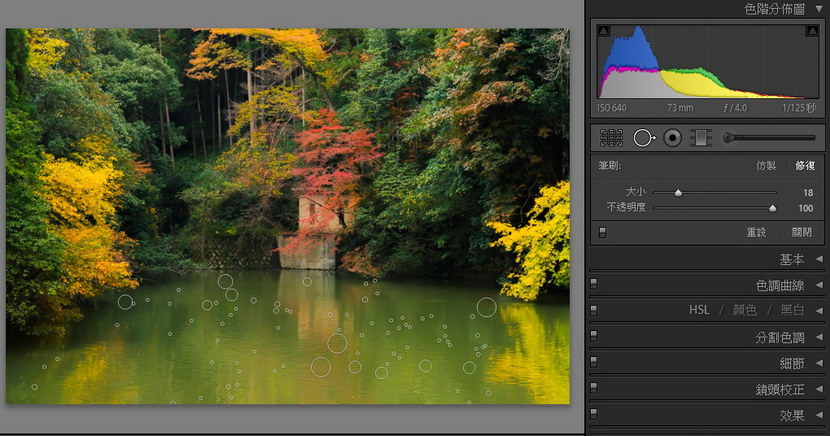This screenshot has height=436, width=830.
Task: Switch to the 顏色 tab
Action: coord(745,310)
